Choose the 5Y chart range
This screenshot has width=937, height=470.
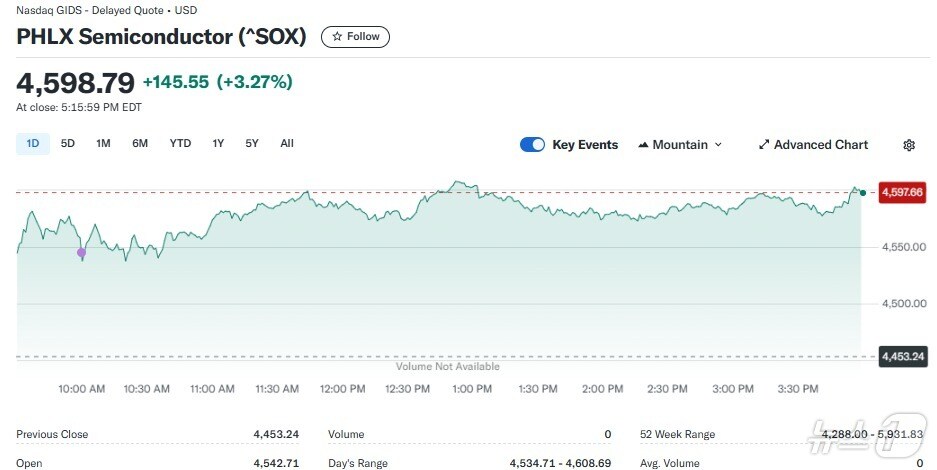coord(252,143)
